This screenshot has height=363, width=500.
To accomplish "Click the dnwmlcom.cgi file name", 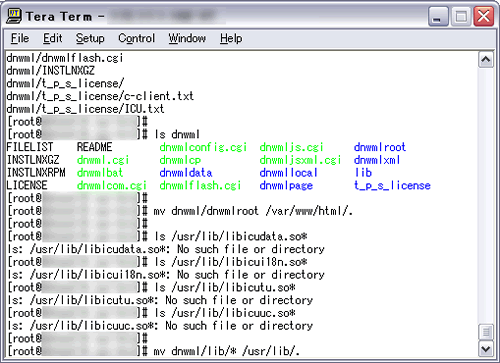I will click(x=112, y=185).
